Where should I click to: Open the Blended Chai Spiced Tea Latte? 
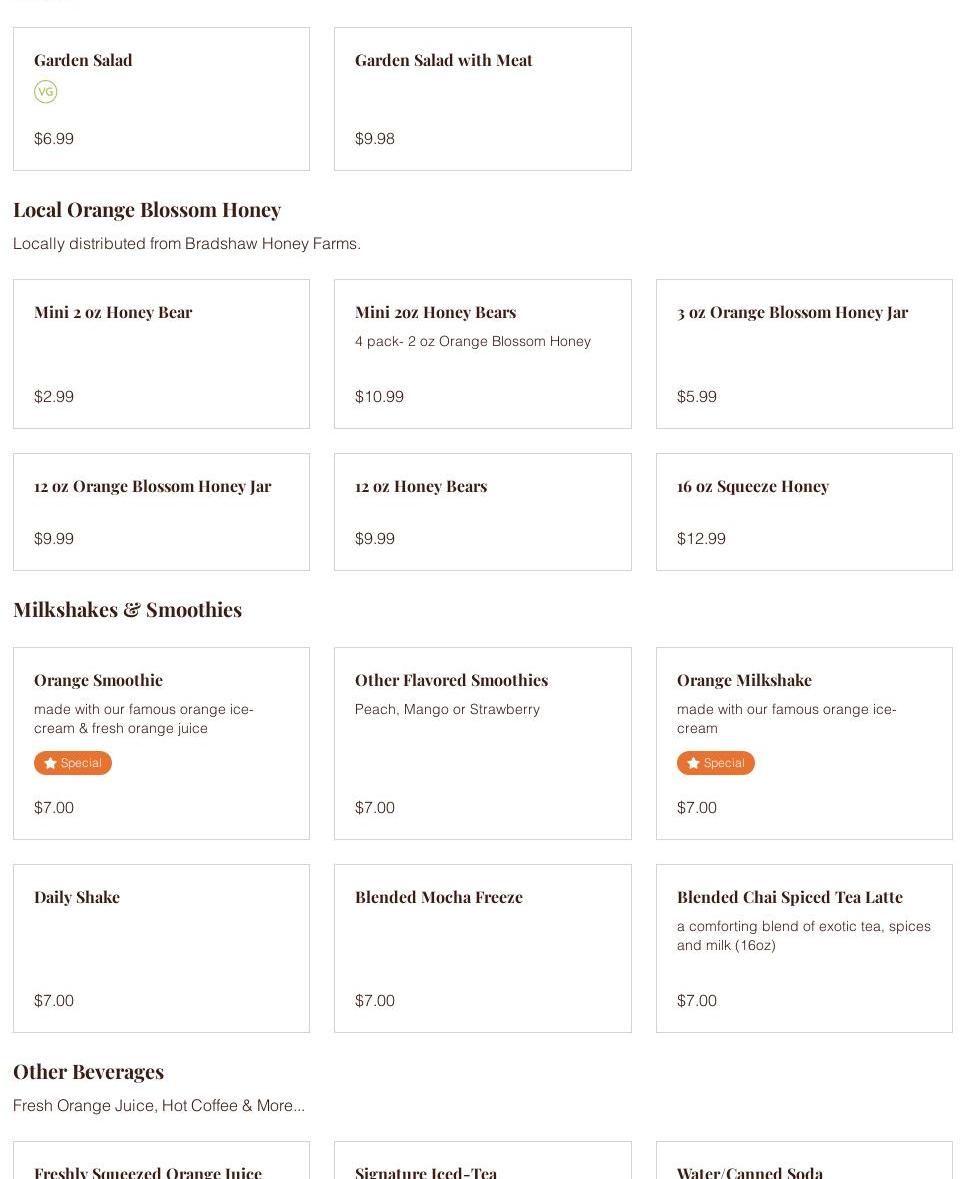803,947
